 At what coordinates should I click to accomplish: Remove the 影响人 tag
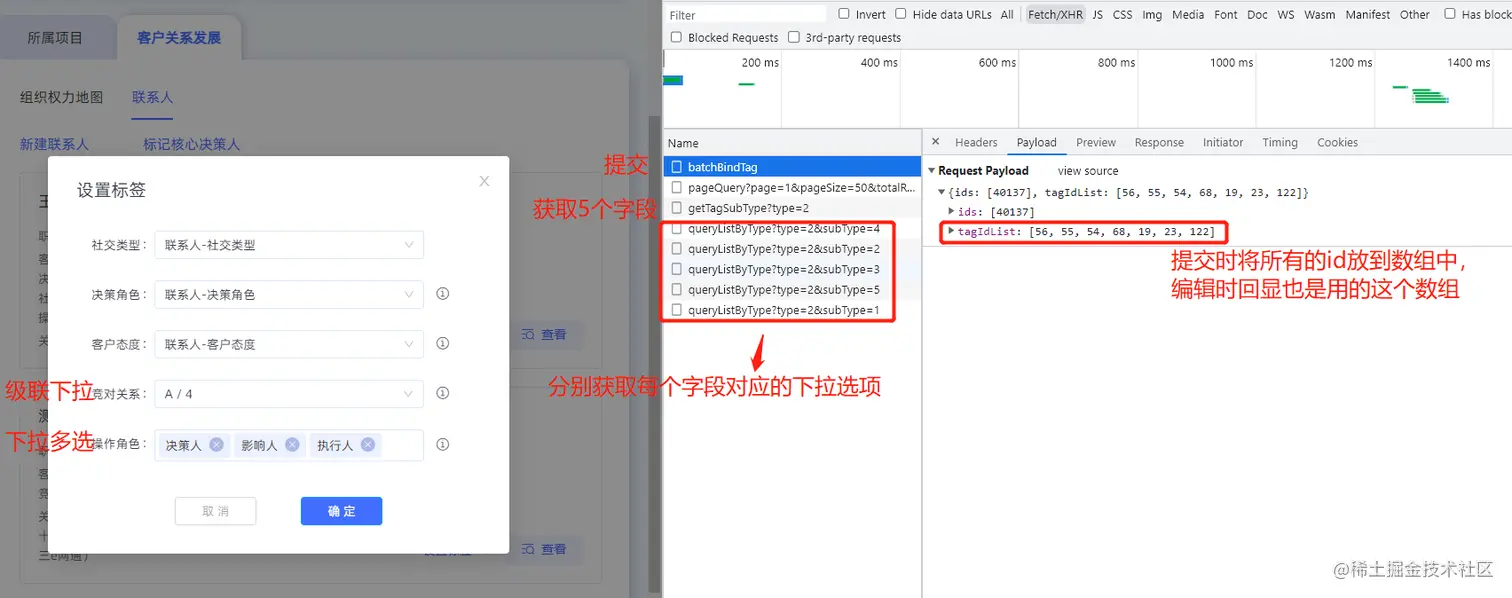click(292, 445)
